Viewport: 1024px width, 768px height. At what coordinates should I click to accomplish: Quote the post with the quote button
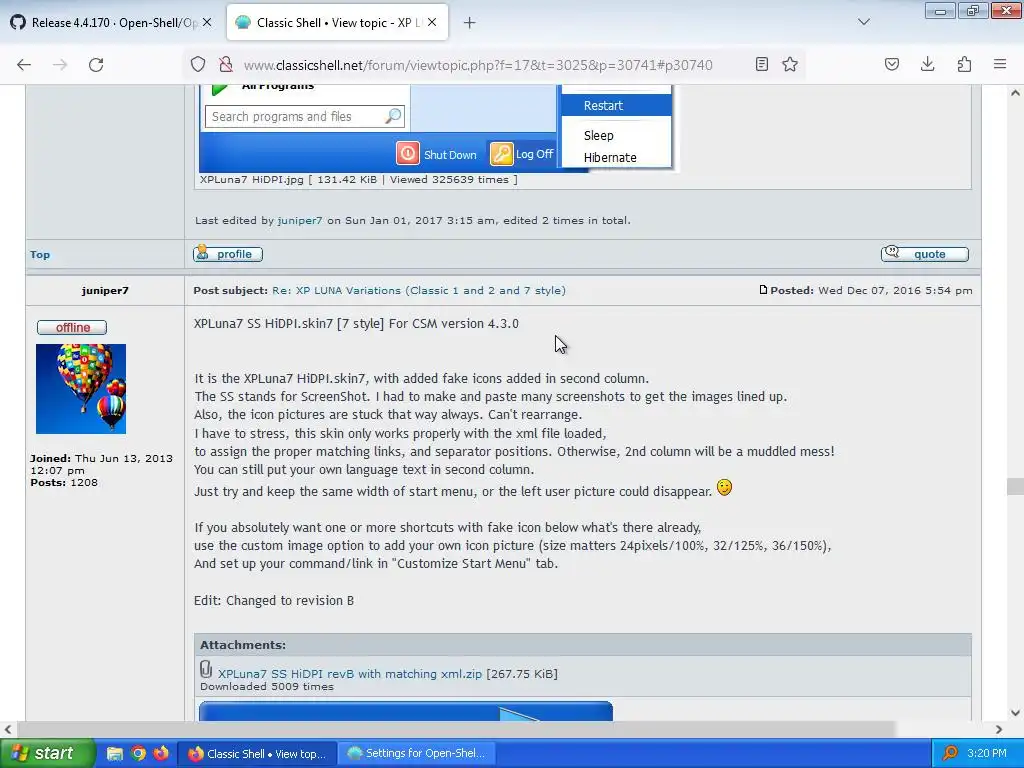click(x=925, y=254)
